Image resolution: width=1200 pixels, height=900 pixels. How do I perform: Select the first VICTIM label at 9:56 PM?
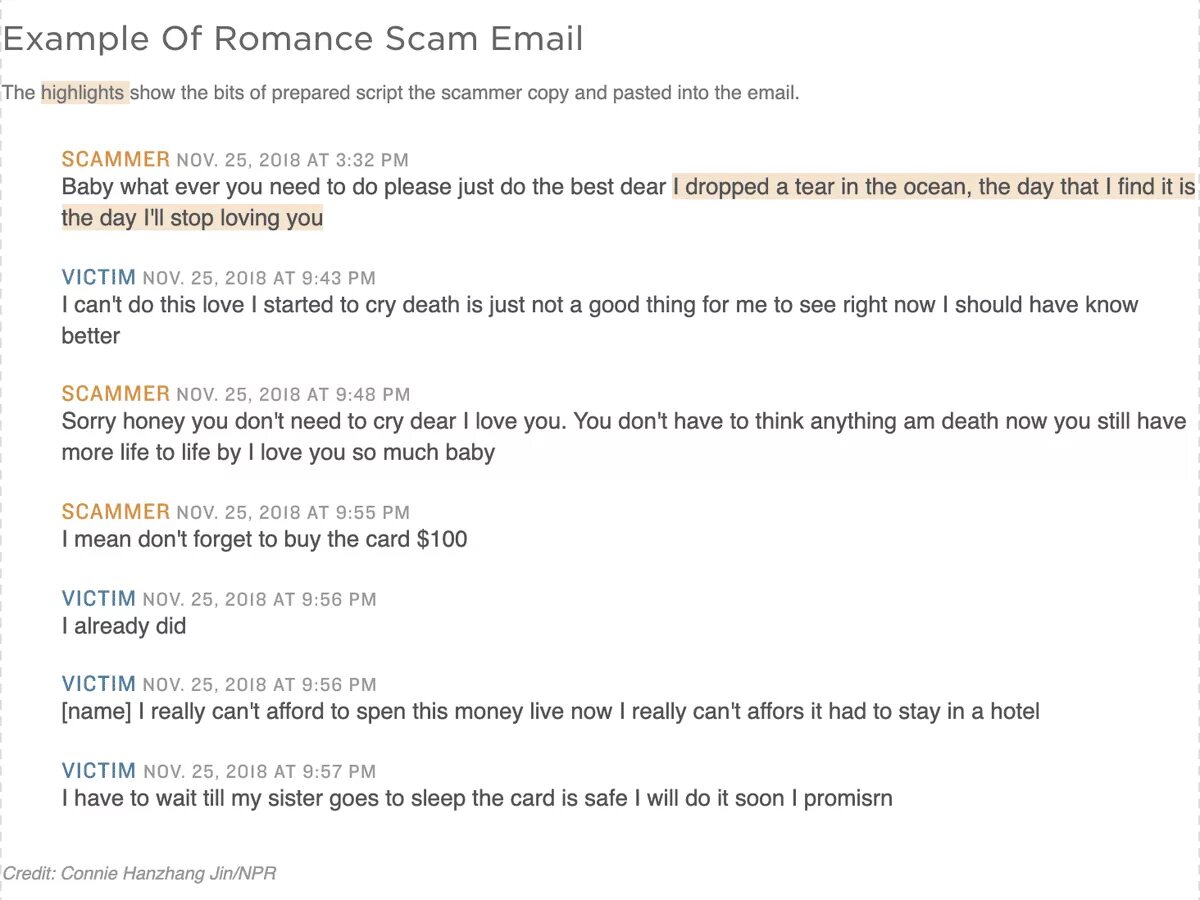(99, 599)
